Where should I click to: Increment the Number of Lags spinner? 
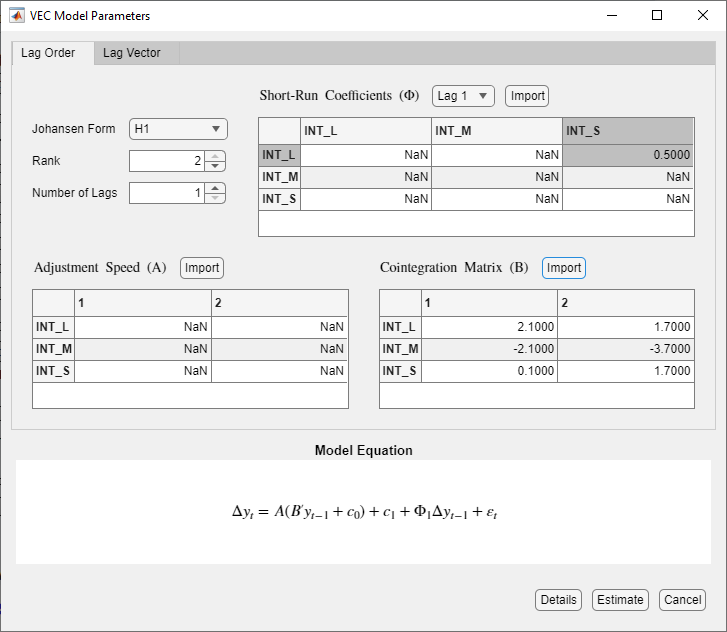click(215, 188)
